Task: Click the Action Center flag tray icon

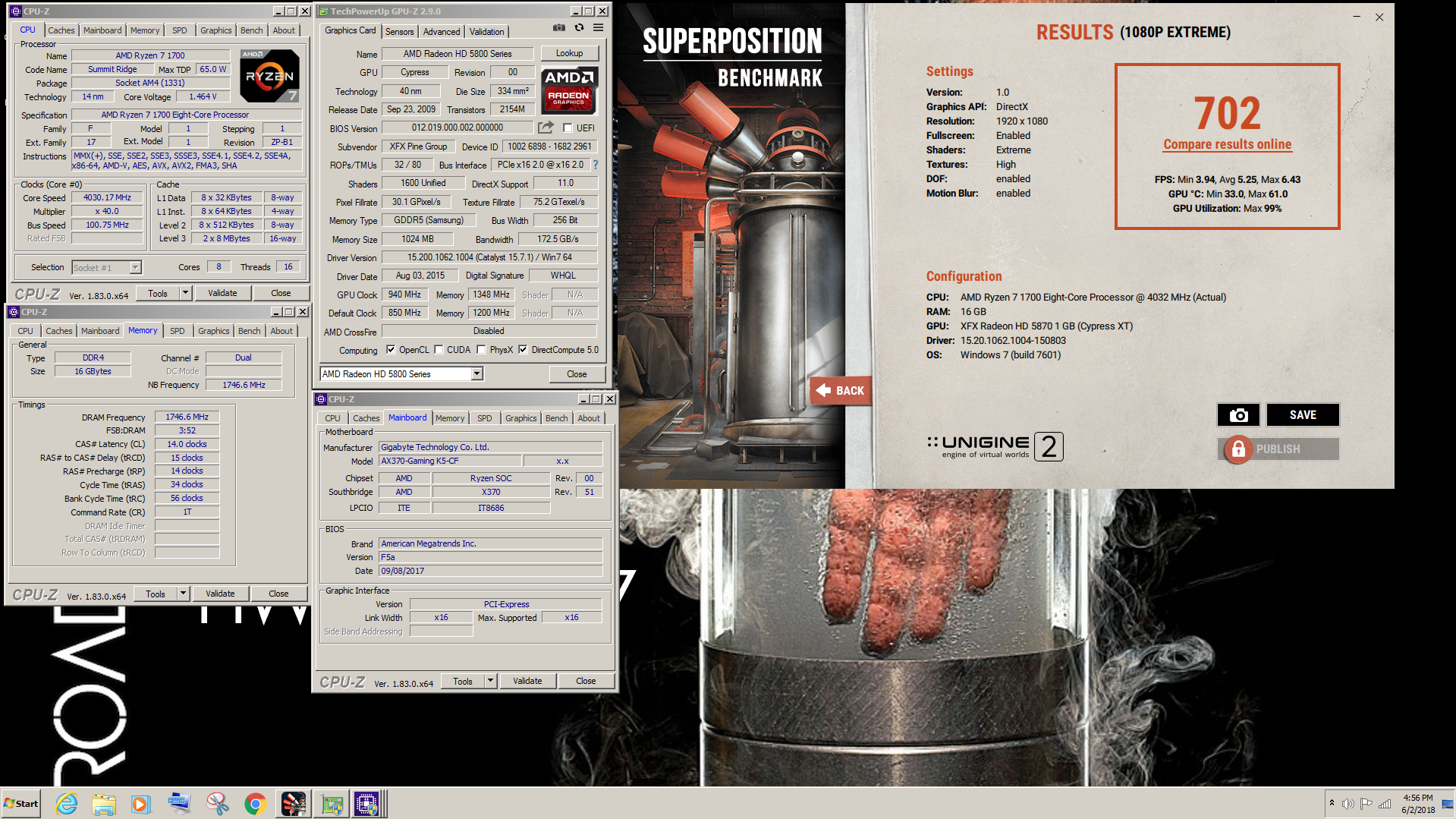Action: pos(1366,804)
